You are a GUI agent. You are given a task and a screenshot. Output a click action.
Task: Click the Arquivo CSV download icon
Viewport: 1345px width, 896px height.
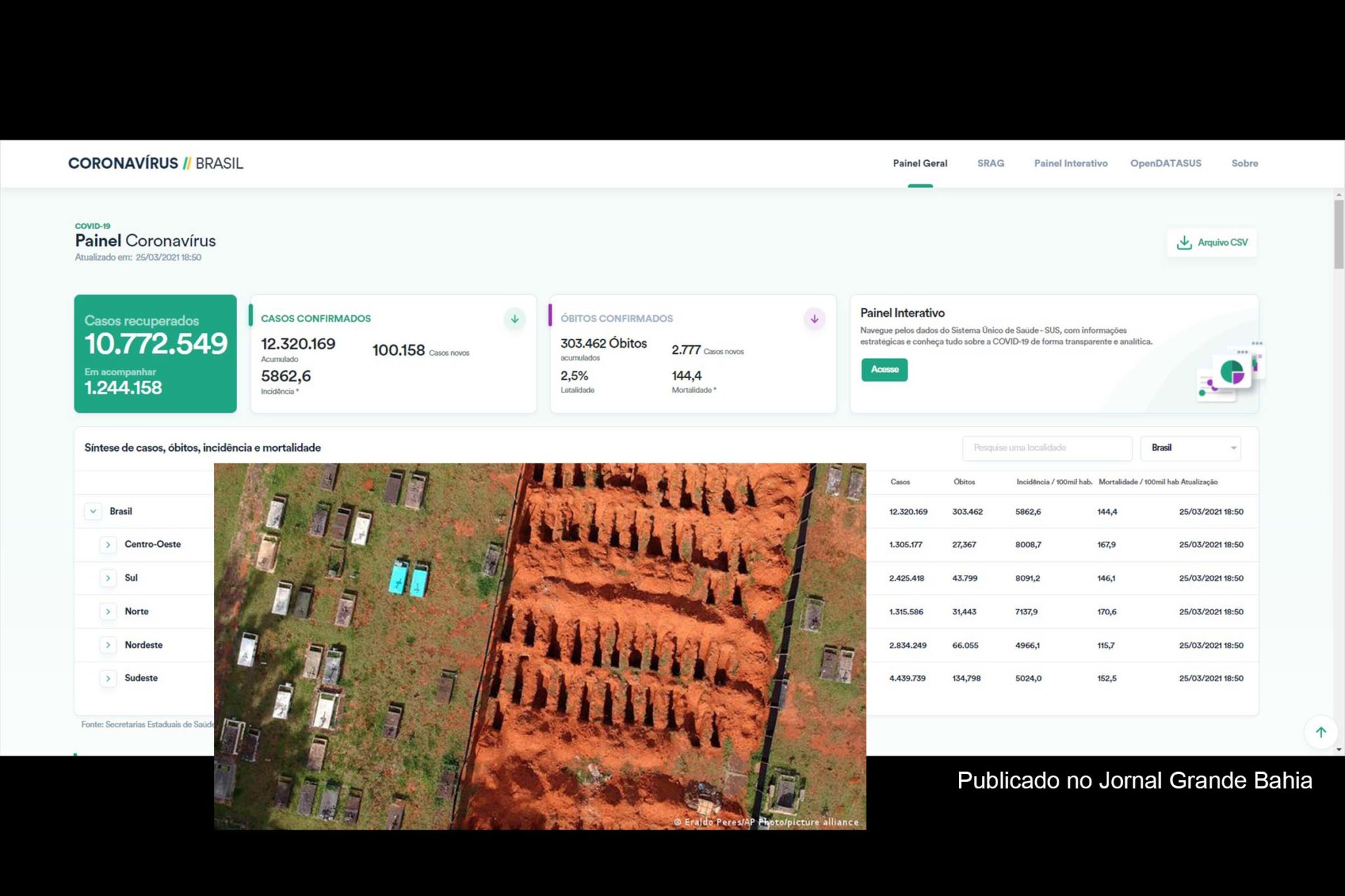coord(1183,243)
